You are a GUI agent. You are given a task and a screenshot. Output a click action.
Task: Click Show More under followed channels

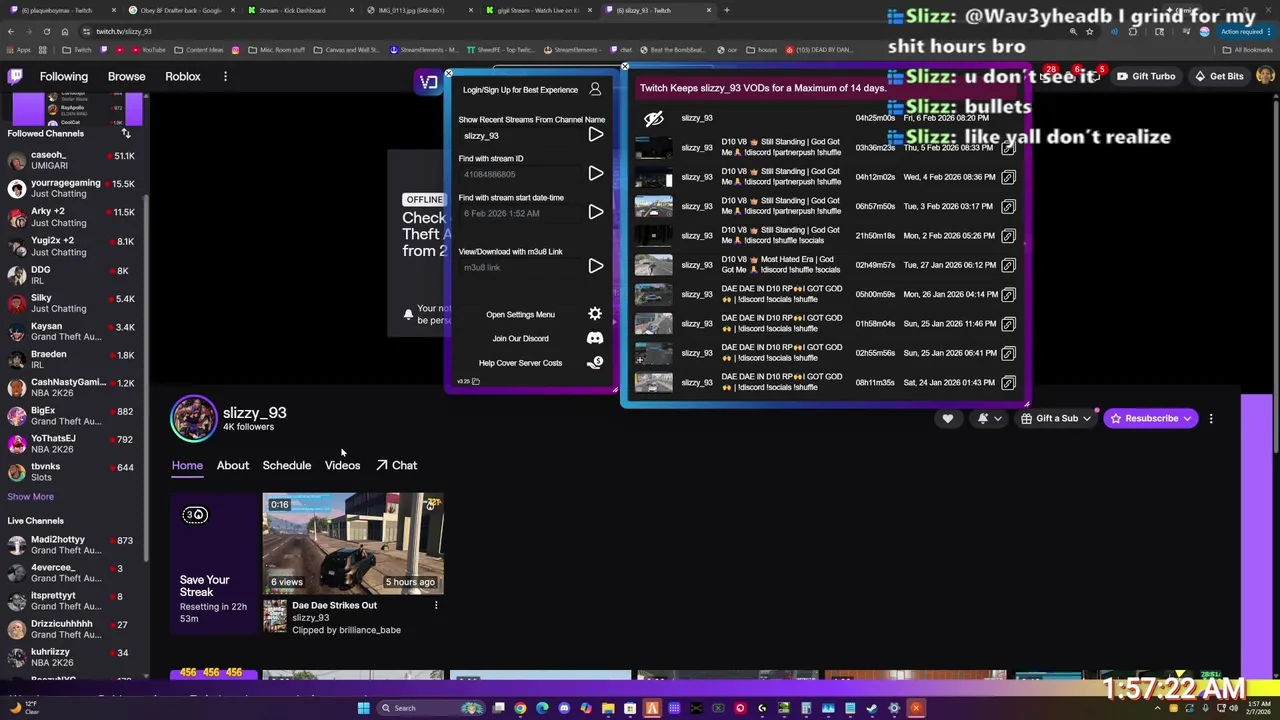31,496
